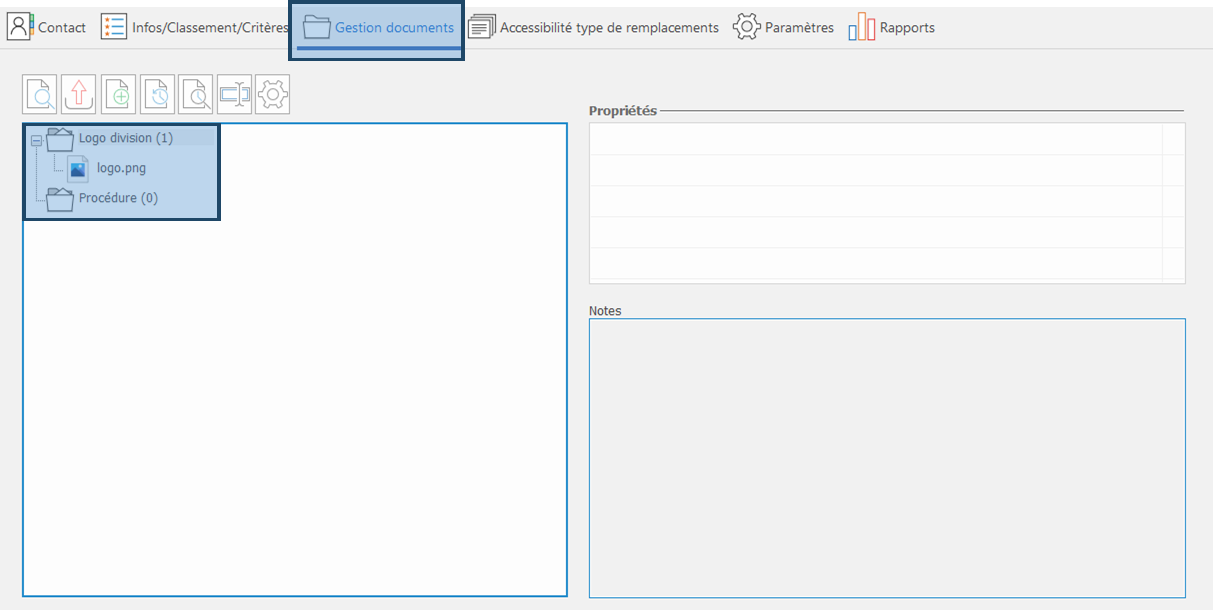
Task: Open document history restore icon
Action: 157,95
